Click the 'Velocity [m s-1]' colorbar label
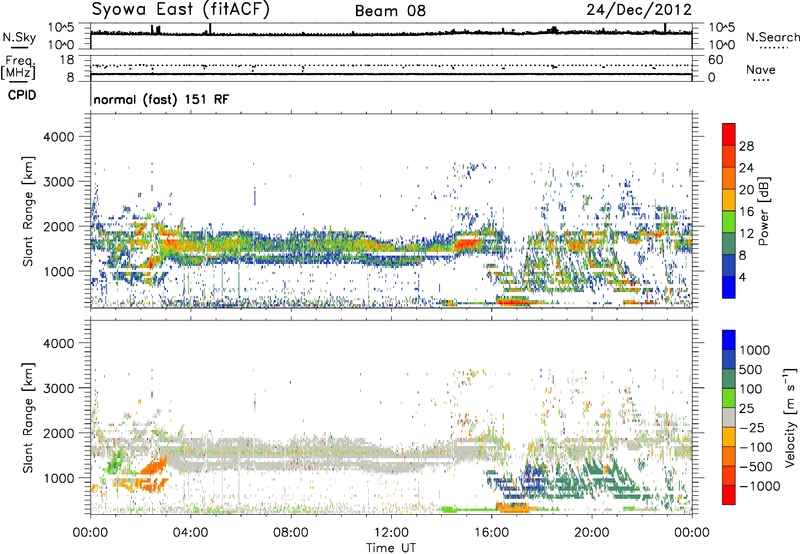 [790, 417]
